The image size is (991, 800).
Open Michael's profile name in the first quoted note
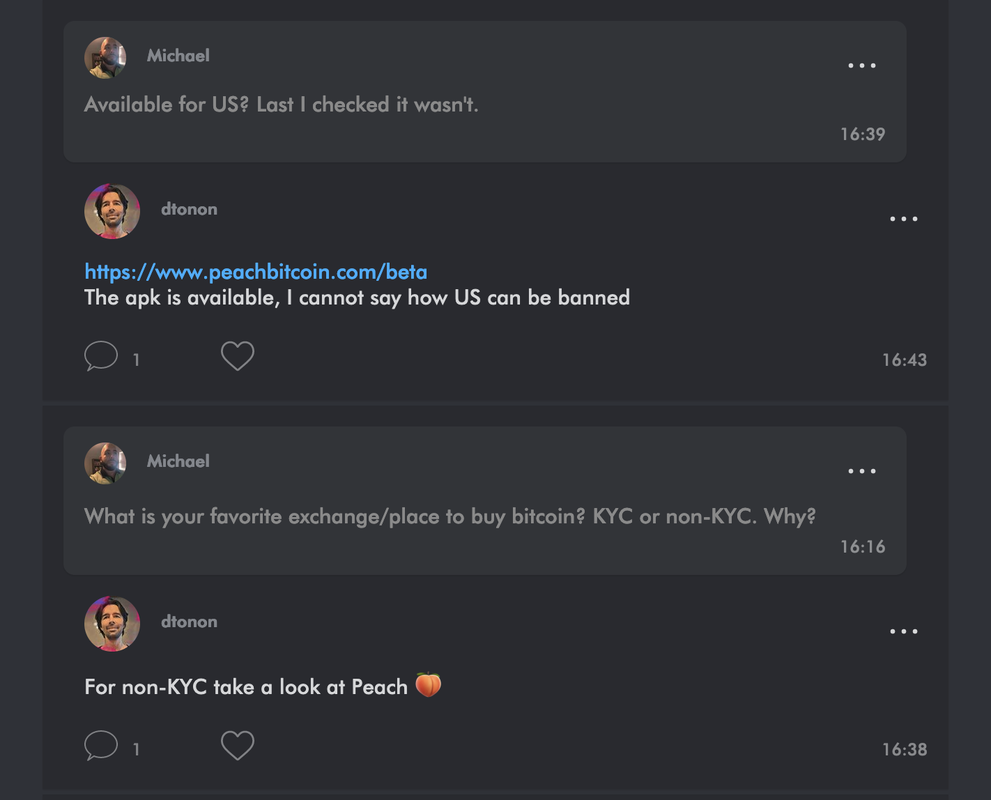coord(178,56)
